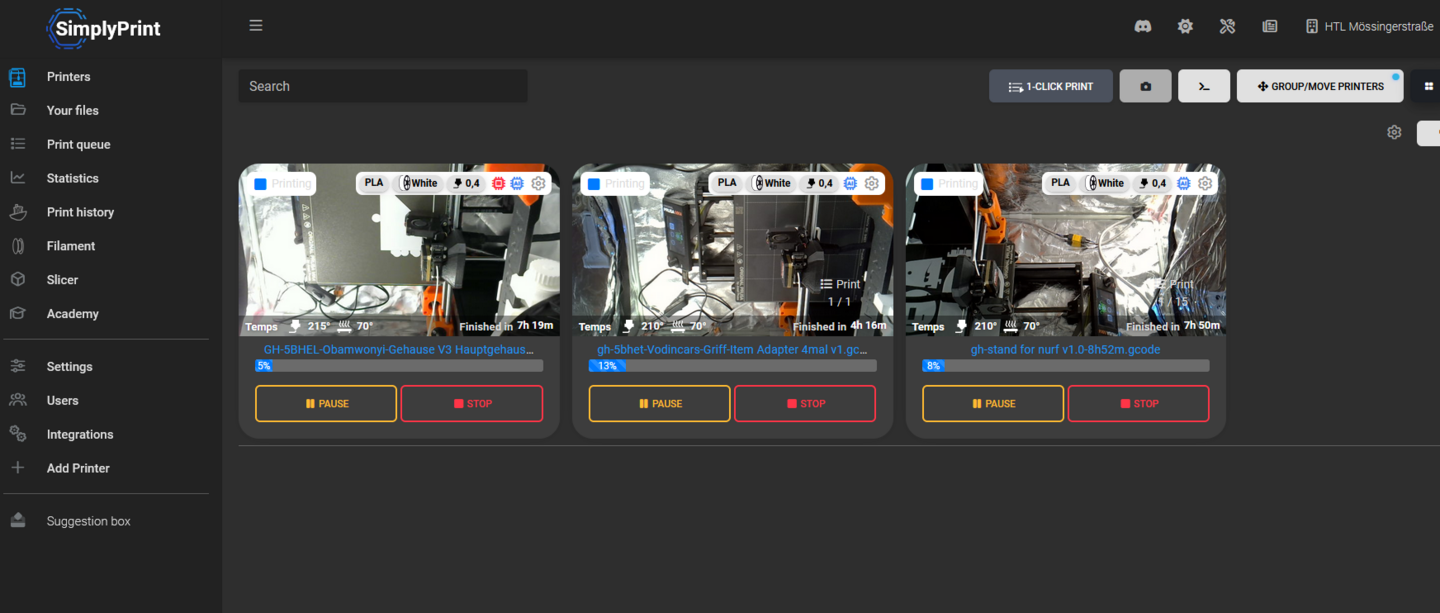Click the AI chip icon on second printer
The image size is (1440, 613).
coord(850,183)
